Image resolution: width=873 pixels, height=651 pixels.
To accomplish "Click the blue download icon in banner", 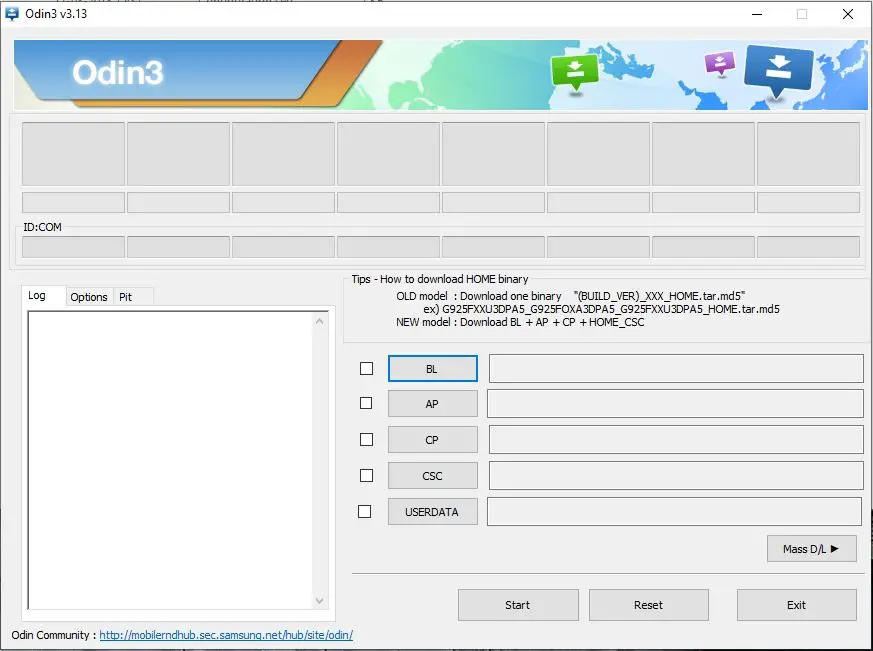I will tap(778, 71).
